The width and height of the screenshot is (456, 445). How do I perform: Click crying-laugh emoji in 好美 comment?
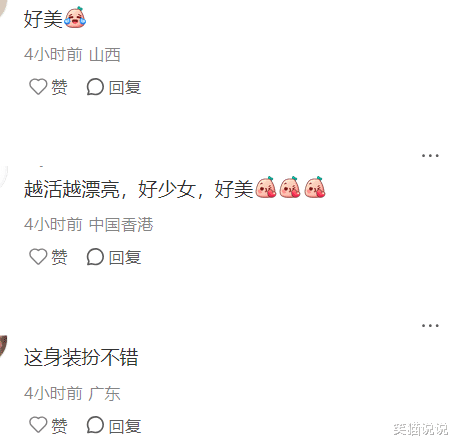(x=75, y=17)
